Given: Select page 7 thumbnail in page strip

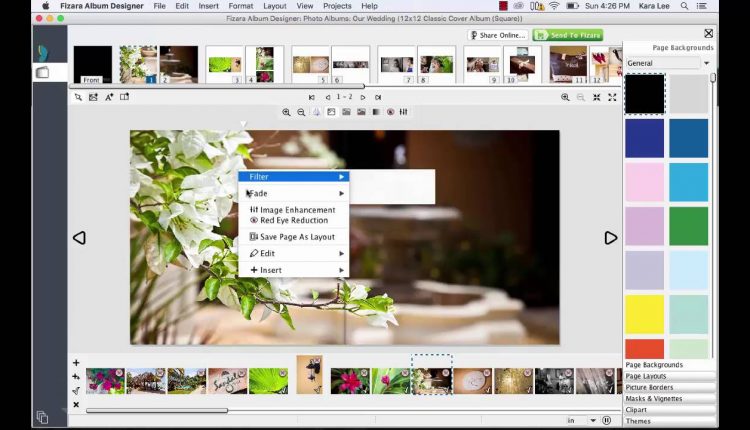Looking at the screenshot, I should pyautogui.click(x=397, y=65).
